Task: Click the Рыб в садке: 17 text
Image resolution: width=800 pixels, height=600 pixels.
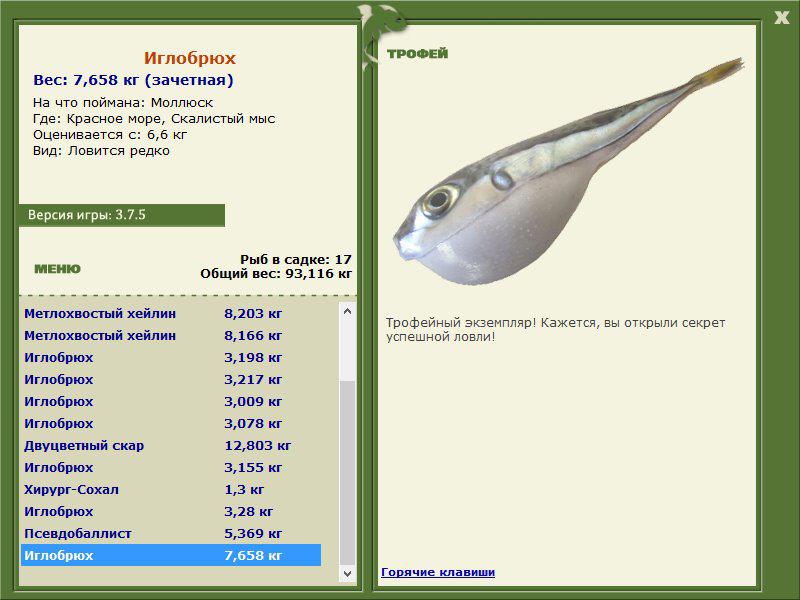Action: point(296,259)
